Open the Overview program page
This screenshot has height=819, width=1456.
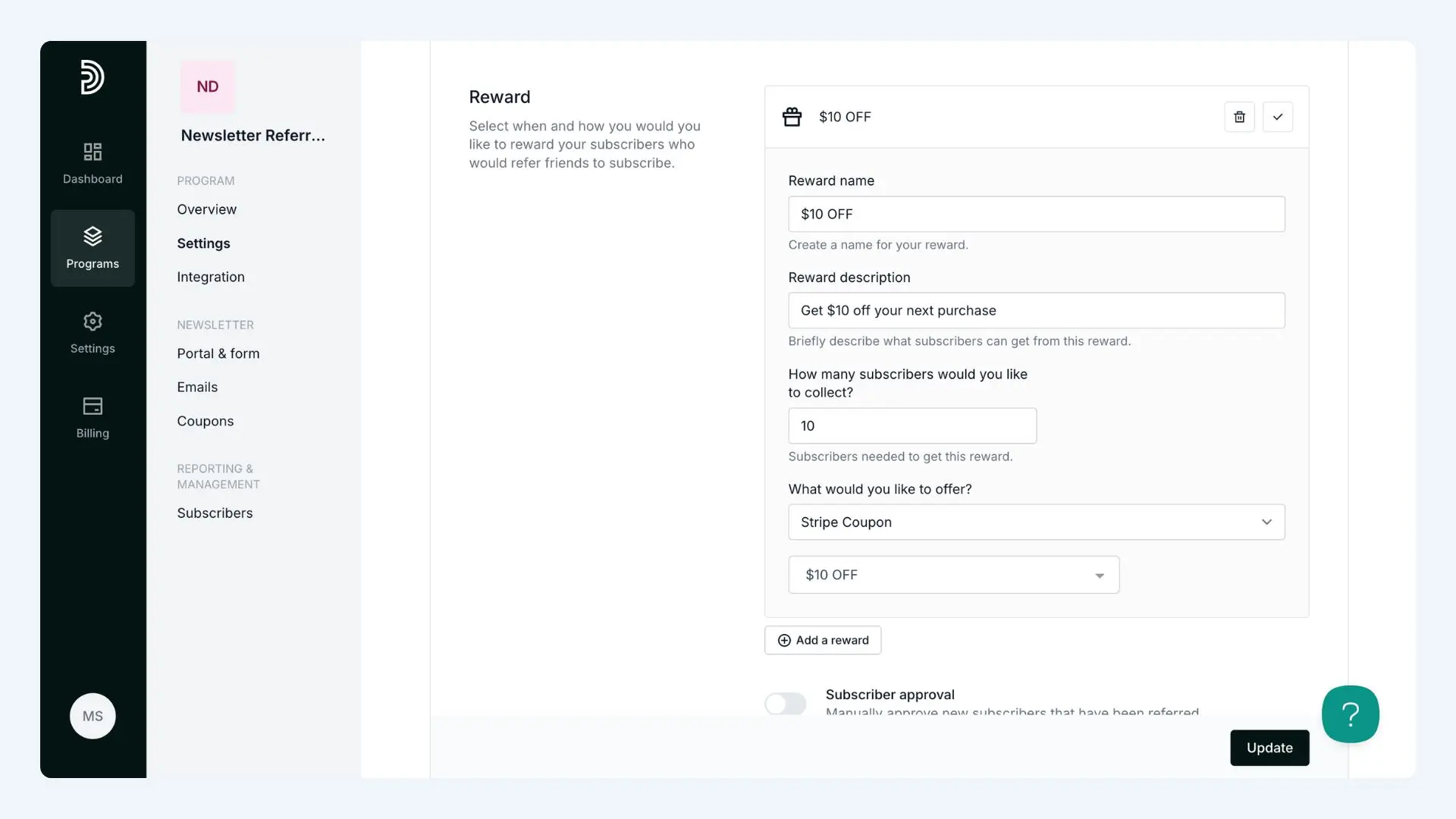point(206,209)
